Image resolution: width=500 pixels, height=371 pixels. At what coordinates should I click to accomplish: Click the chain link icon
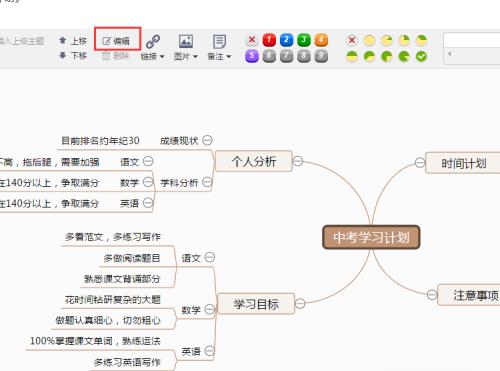pyautogui.click(x=153, y=41)
